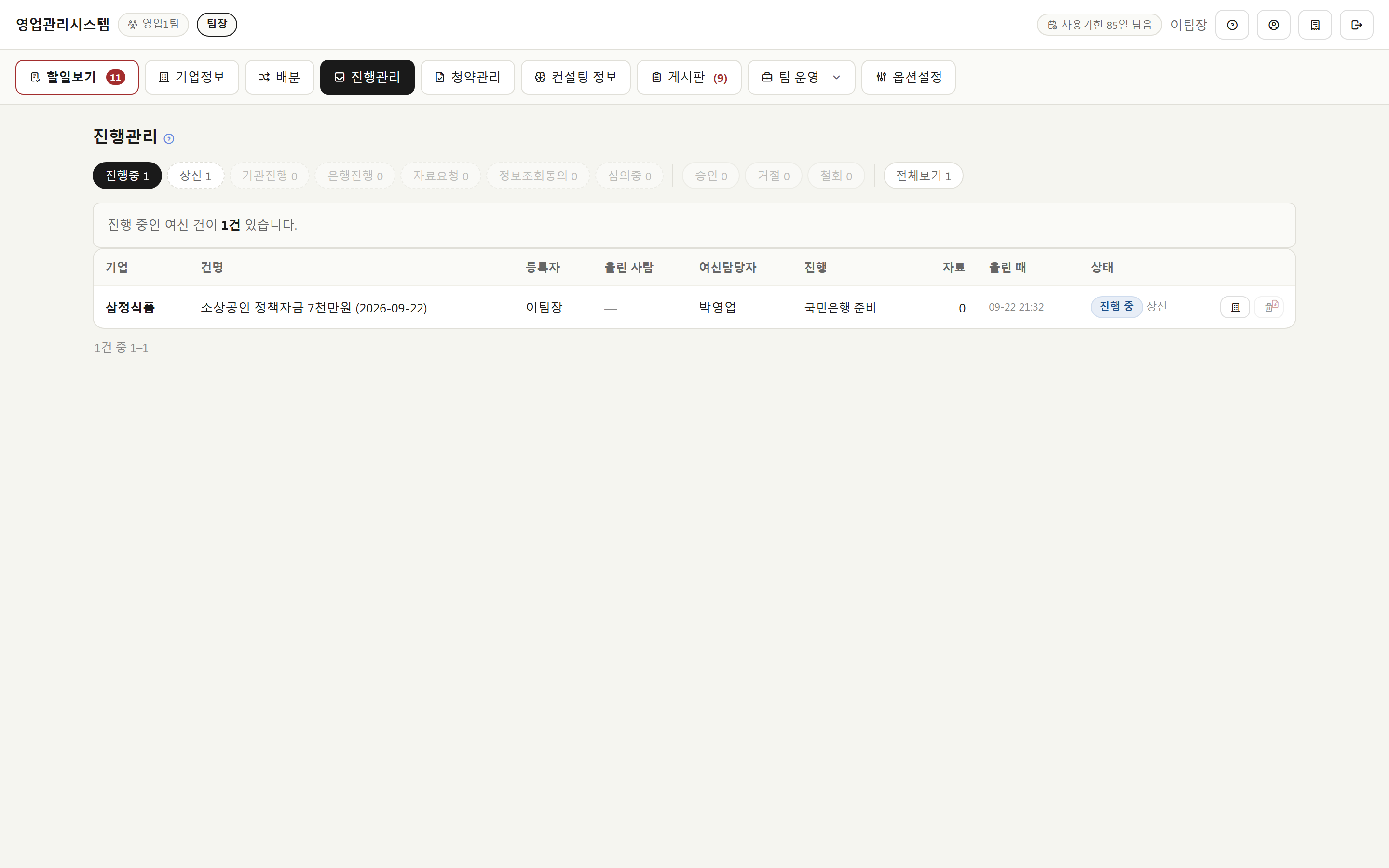Expand the 팀 운영 dropdown menu

point(801,77)
